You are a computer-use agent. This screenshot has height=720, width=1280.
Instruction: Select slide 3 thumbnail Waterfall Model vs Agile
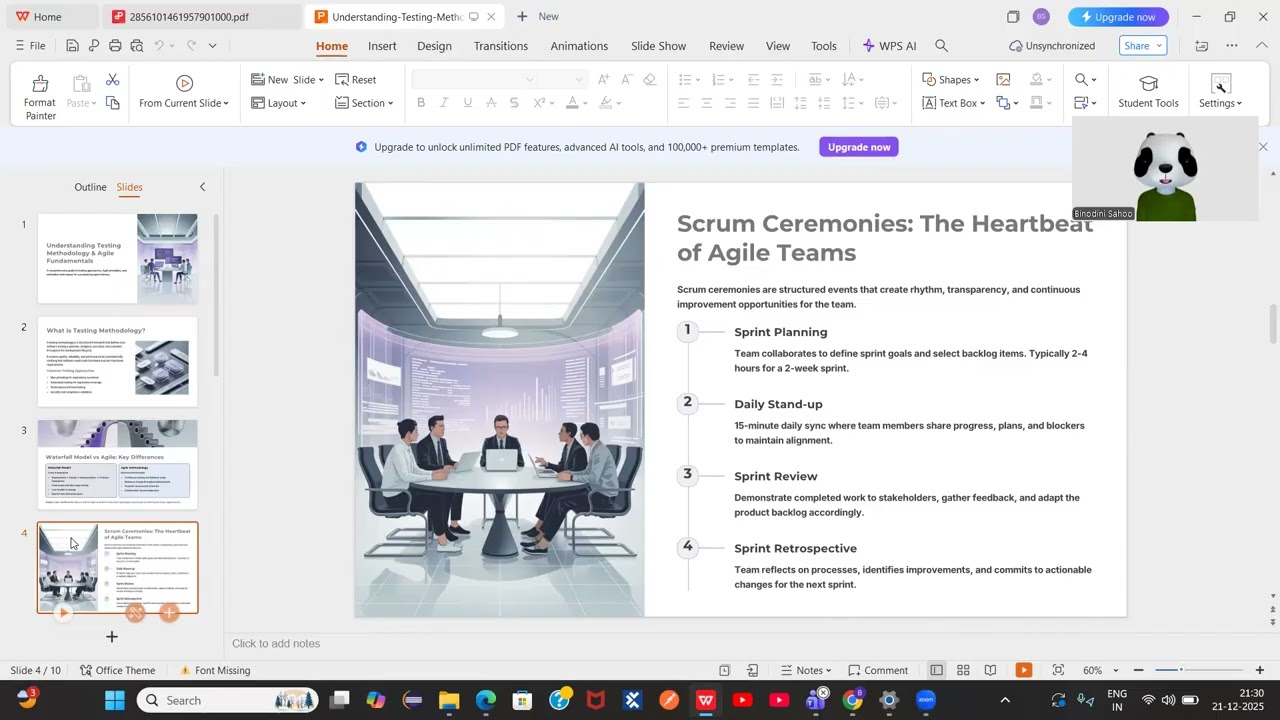click(118, 465)
